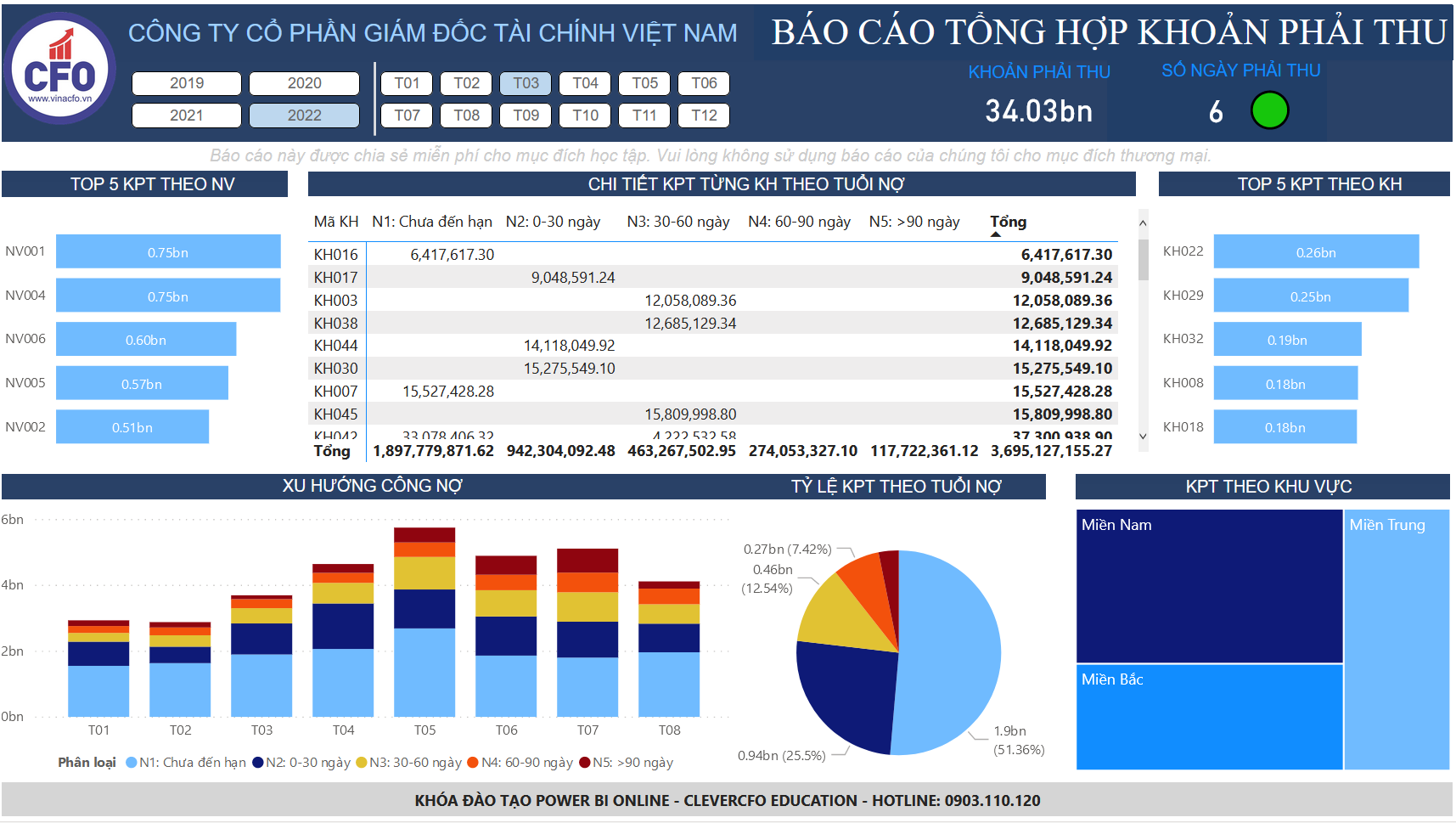Click T07 stacked bar in trend chart
The image size is (1456, 823).
(587, 633)
